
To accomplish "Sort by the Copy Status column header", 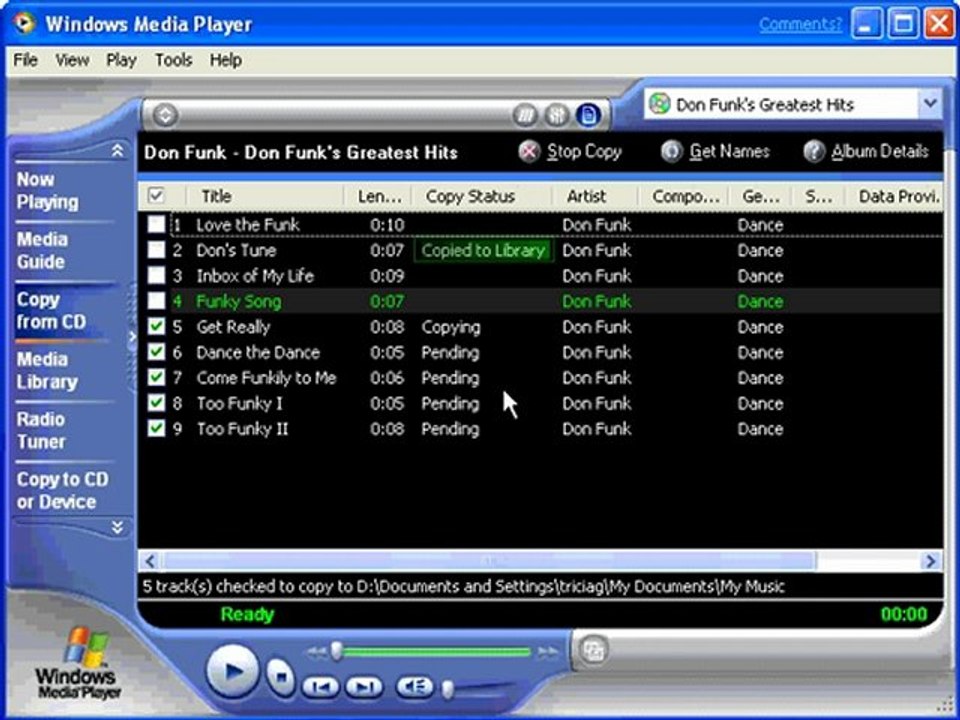I will pos(481,196).
